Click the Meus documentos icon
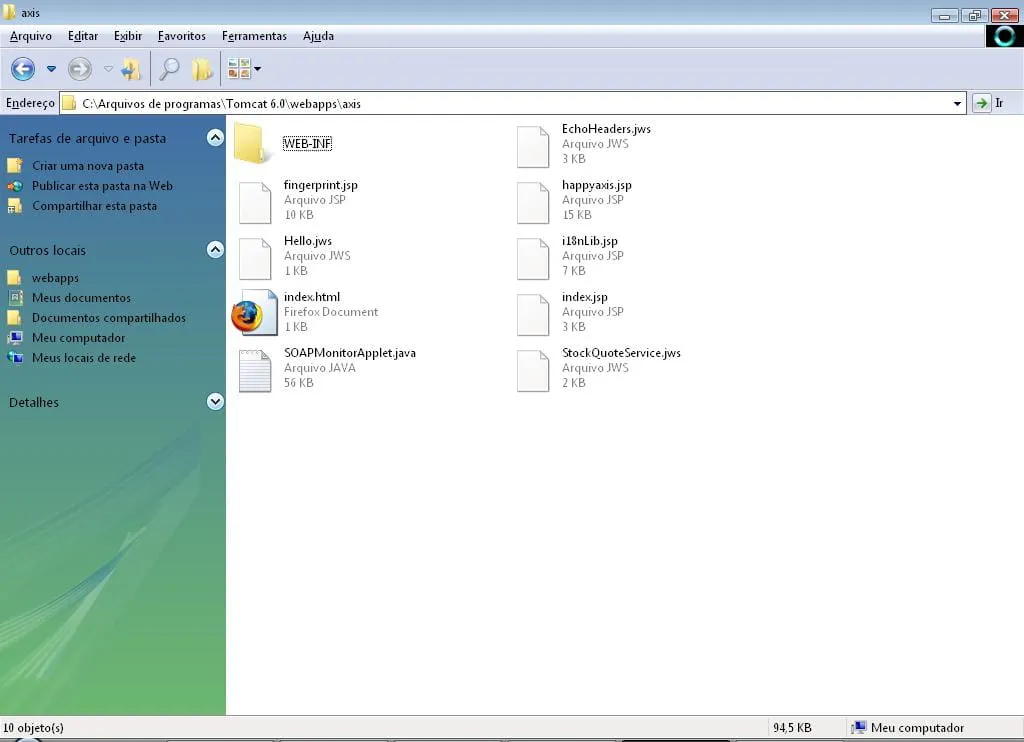This screenshot has width=1024, height=742. coord(14,298)
